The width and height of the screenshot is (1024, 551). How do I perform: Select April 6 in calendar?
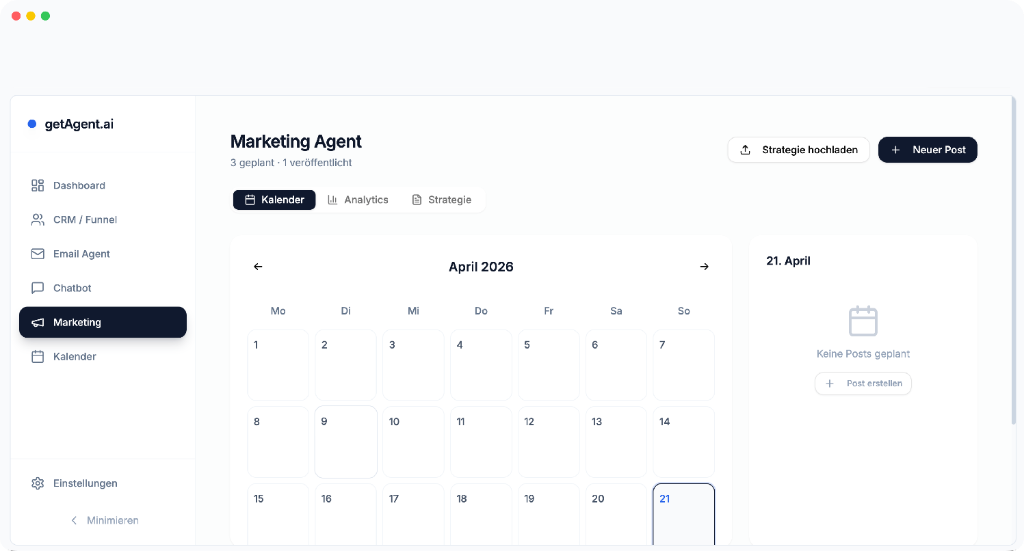[616, 365]
